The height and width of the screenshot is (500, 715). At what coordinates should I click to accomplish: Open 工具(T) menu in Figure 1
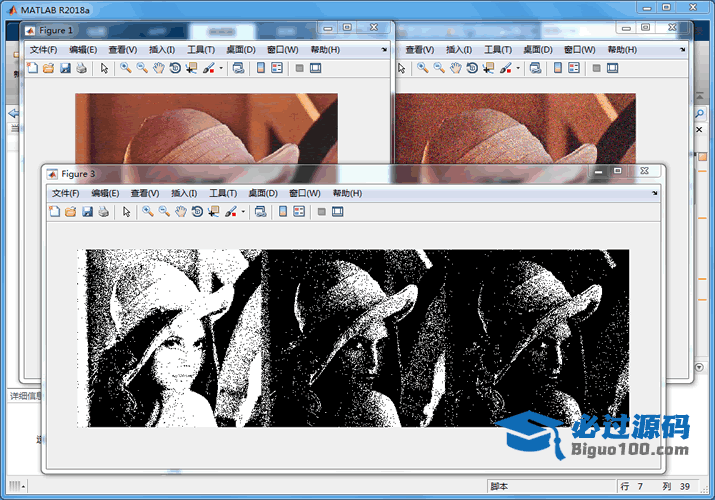pos(201,50)
